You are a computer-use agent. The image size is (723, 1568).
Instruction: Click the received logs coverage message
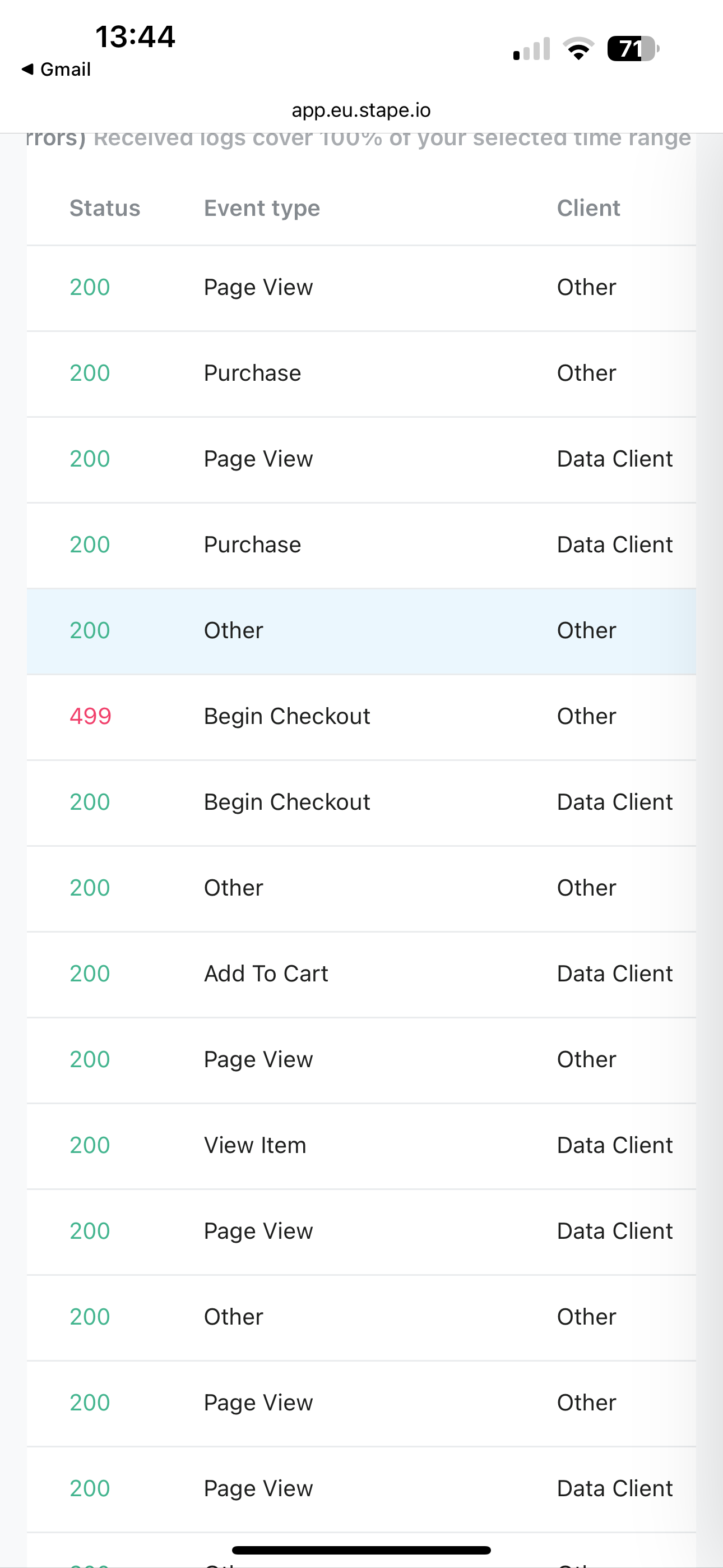point(392,138)
